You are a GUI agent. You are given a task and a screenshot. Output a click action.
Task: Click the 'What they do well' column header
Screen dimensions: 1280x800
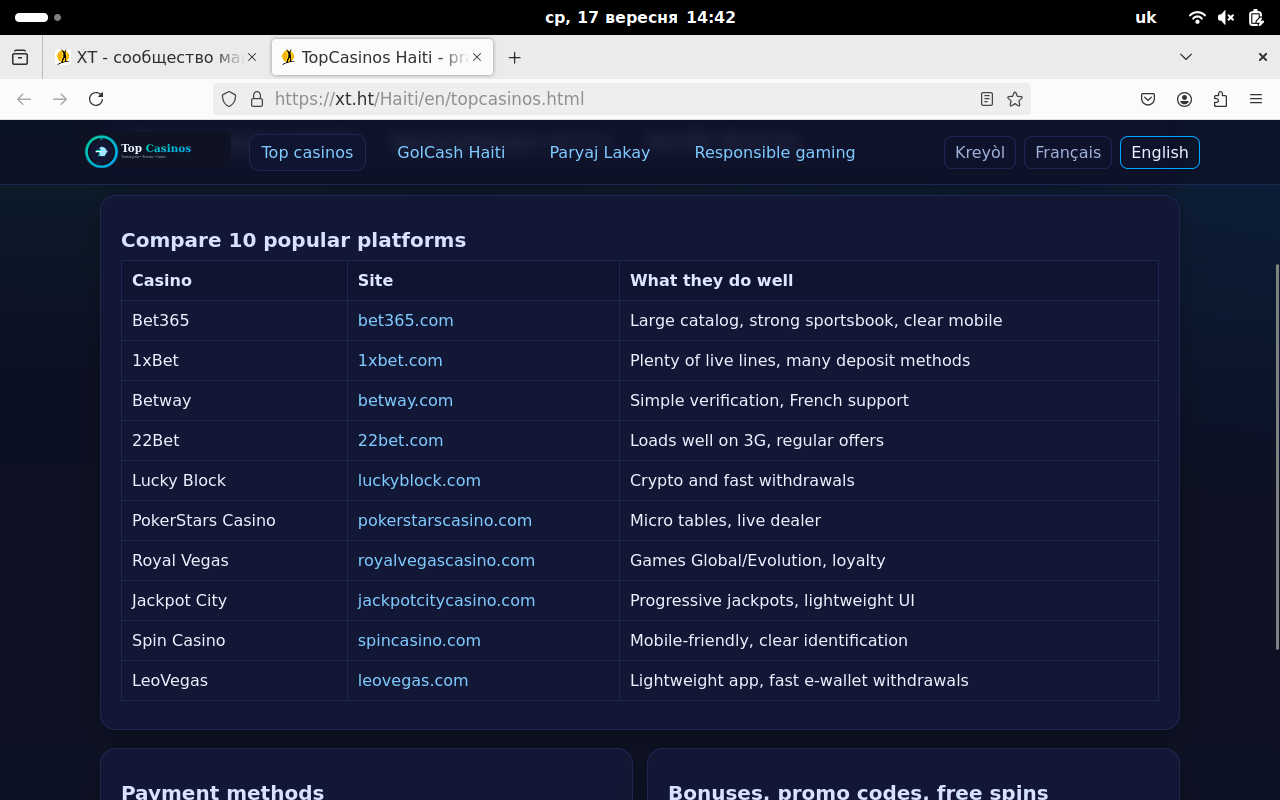point(889,280)
